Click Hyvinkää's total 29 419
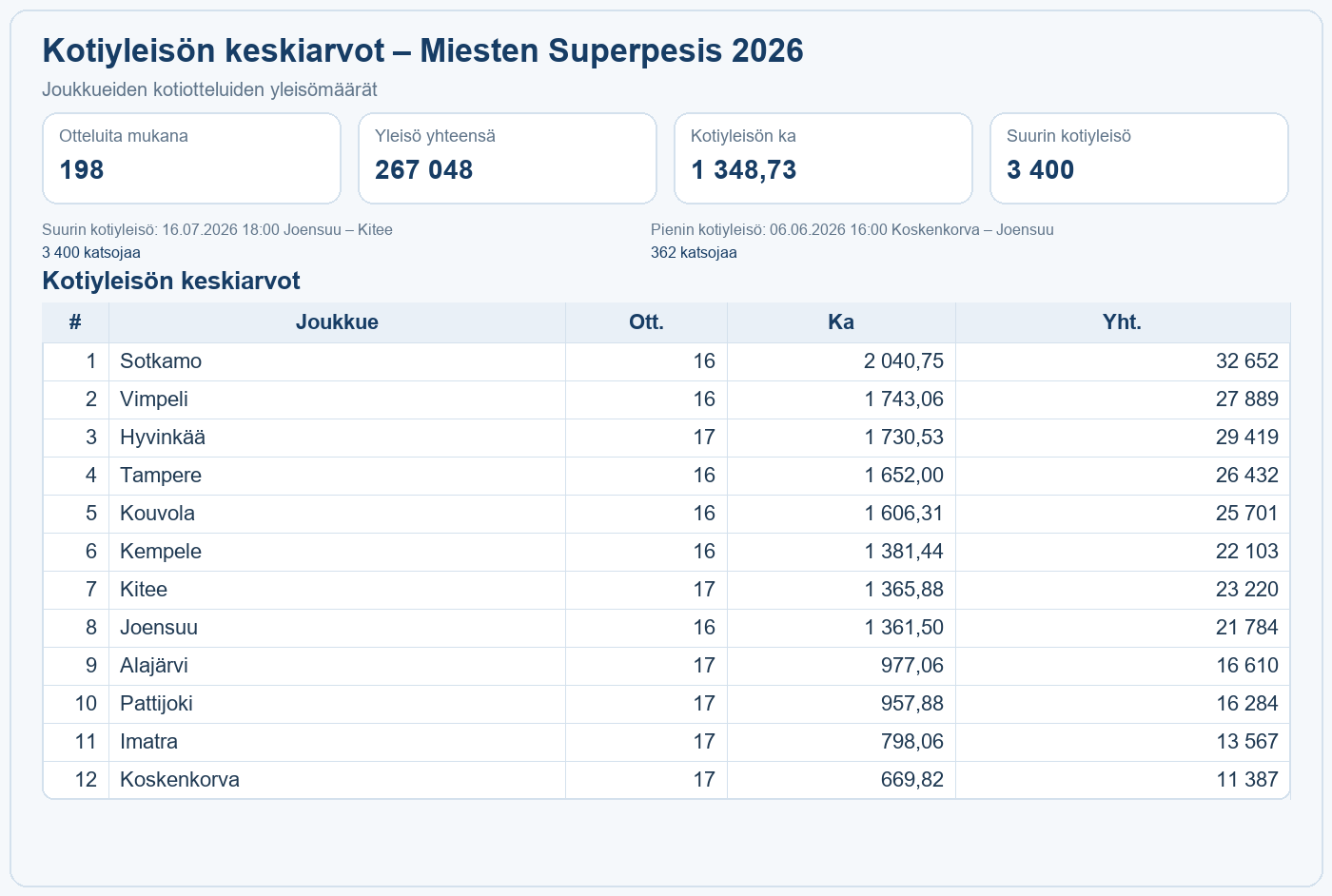The image size is (1332, 896). (1247, 438)
